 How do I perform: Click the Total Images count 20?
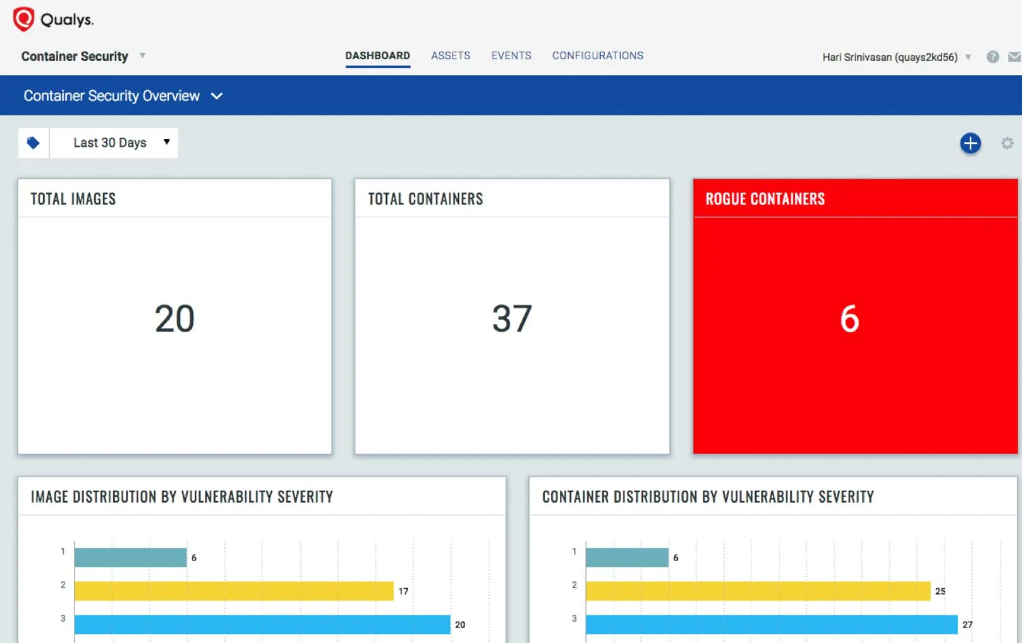(x=174, y=318)
